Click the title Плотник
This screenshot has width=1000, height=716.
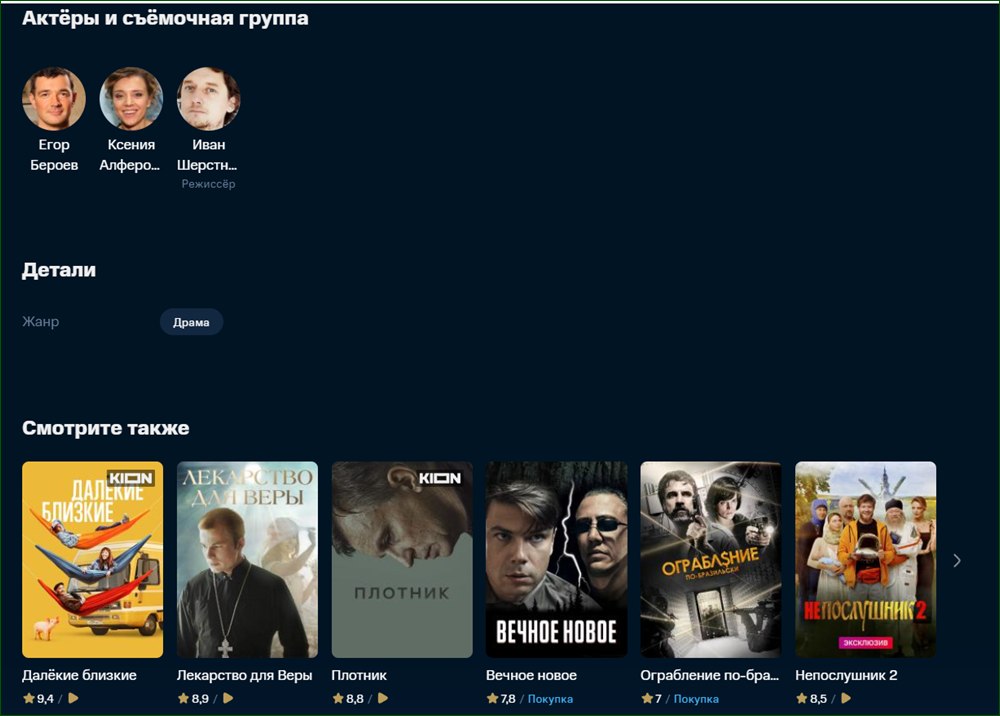point(359,675)
